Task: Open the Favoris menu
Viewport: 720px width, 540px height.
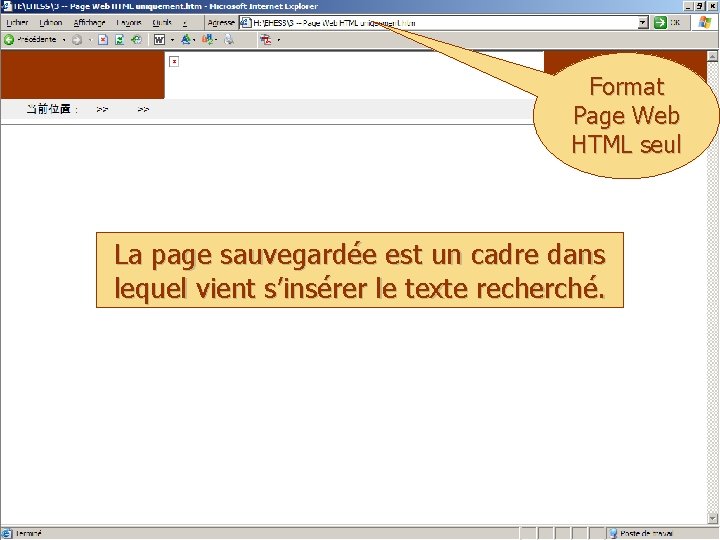Action: coord(129,22)
